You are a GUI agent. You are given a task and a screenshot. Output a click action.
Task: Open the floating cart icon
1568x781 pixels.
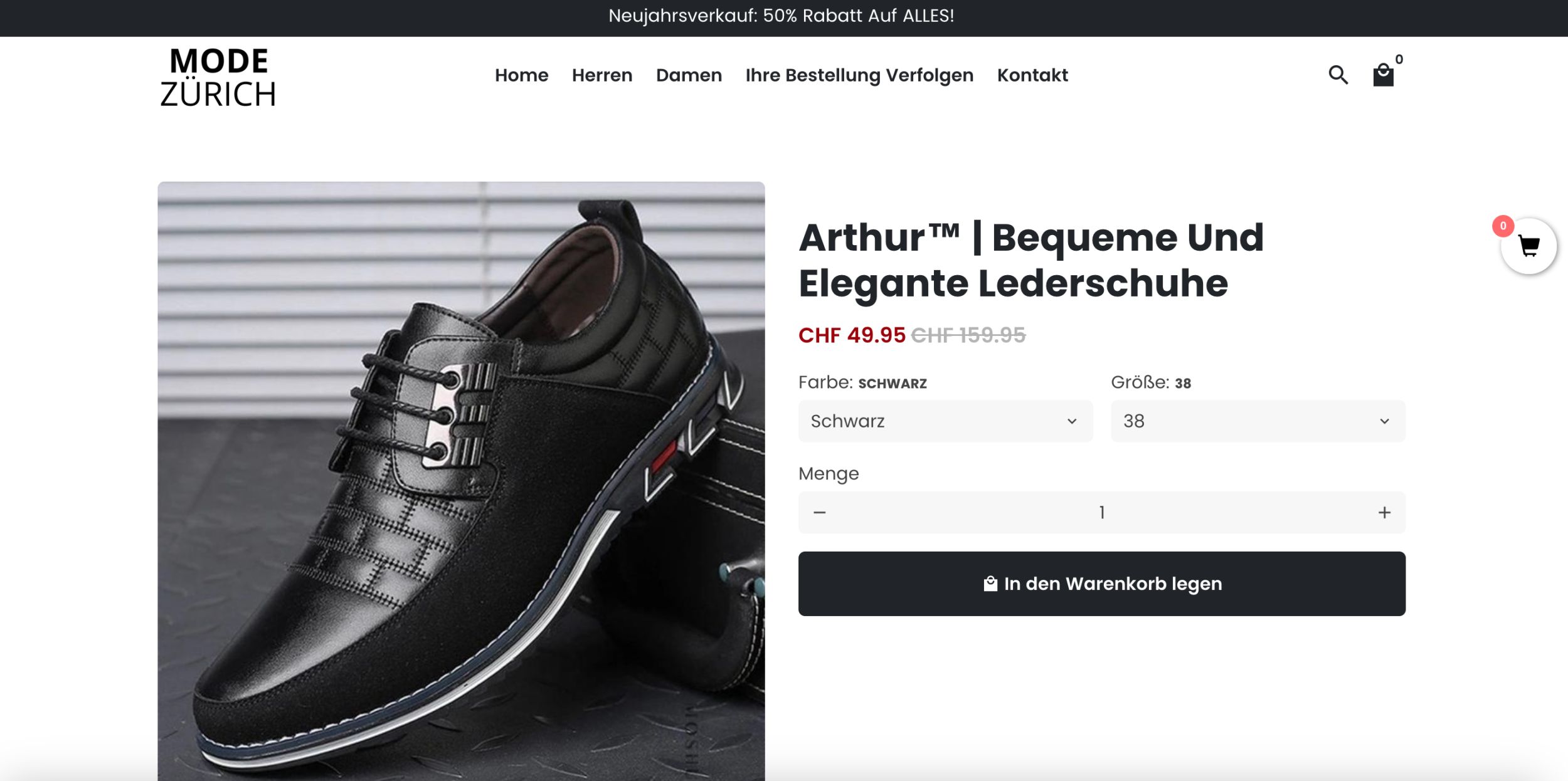1528,246
